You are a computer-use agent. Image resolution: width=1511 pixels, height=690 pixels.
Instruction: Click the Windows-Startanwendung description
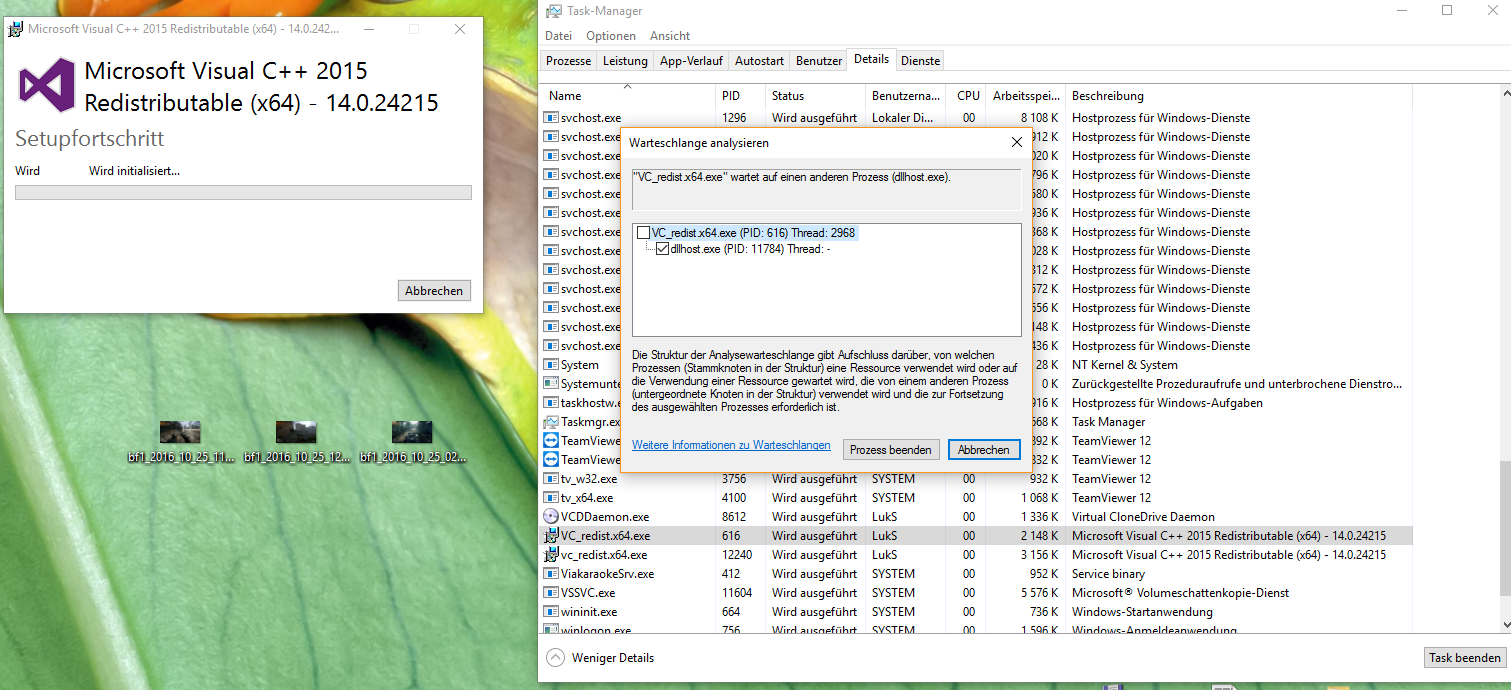[x=1142, y=612]
